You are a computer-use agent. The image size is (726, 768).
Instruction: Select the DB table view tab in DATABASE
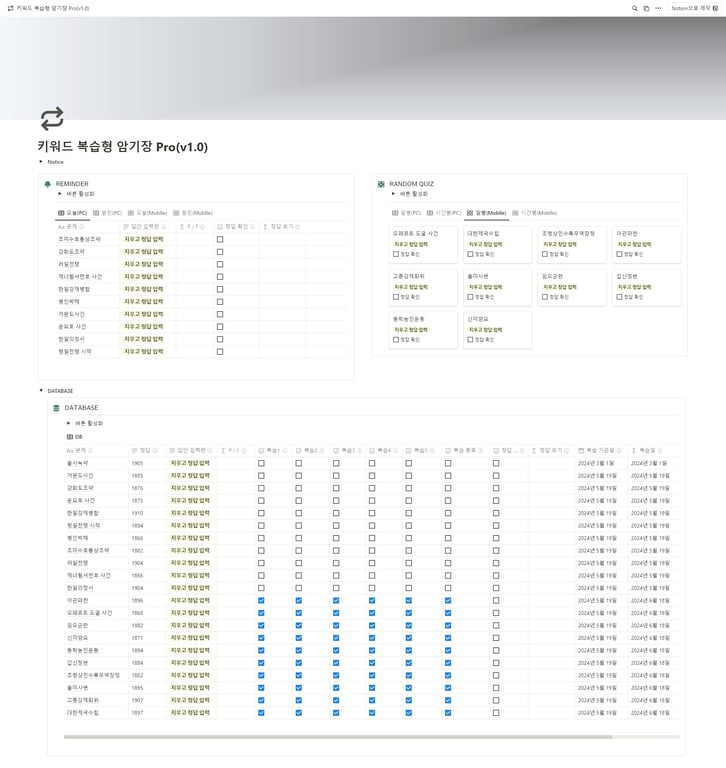pos(74,437)
